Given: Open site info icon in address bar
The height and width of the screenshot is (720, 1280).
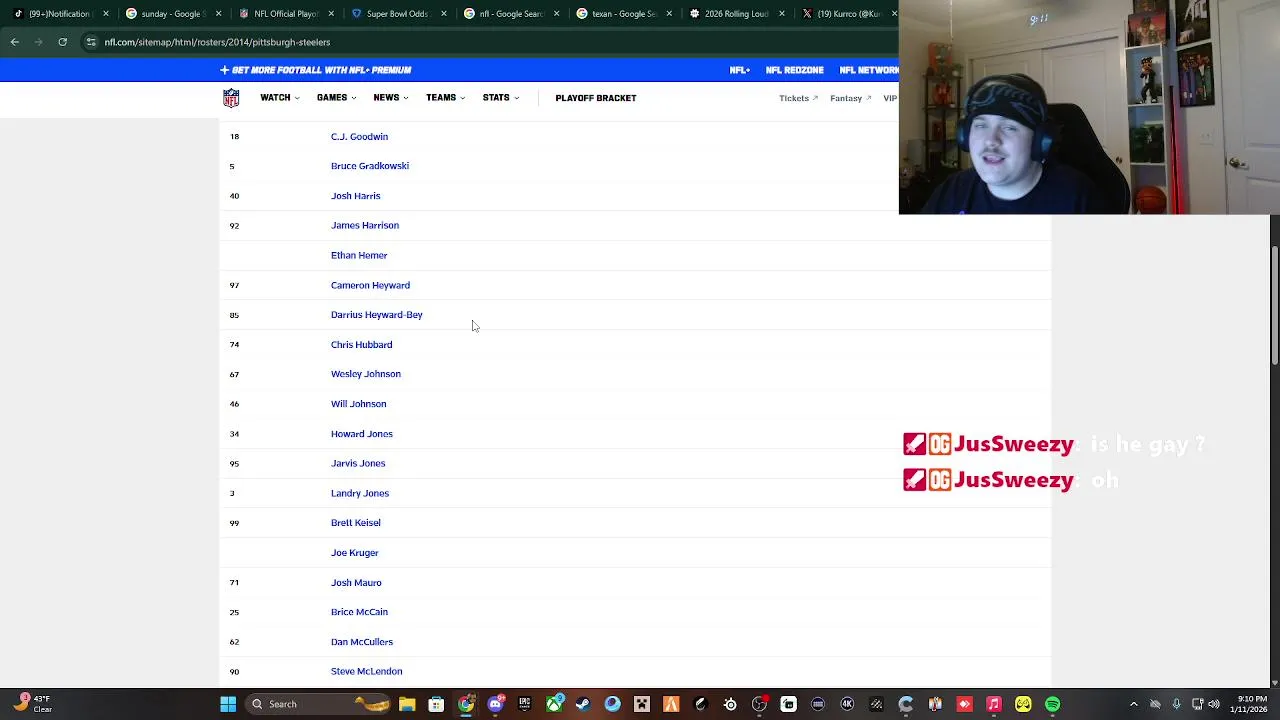Looking at the screenshot, I should pos(91,42).
